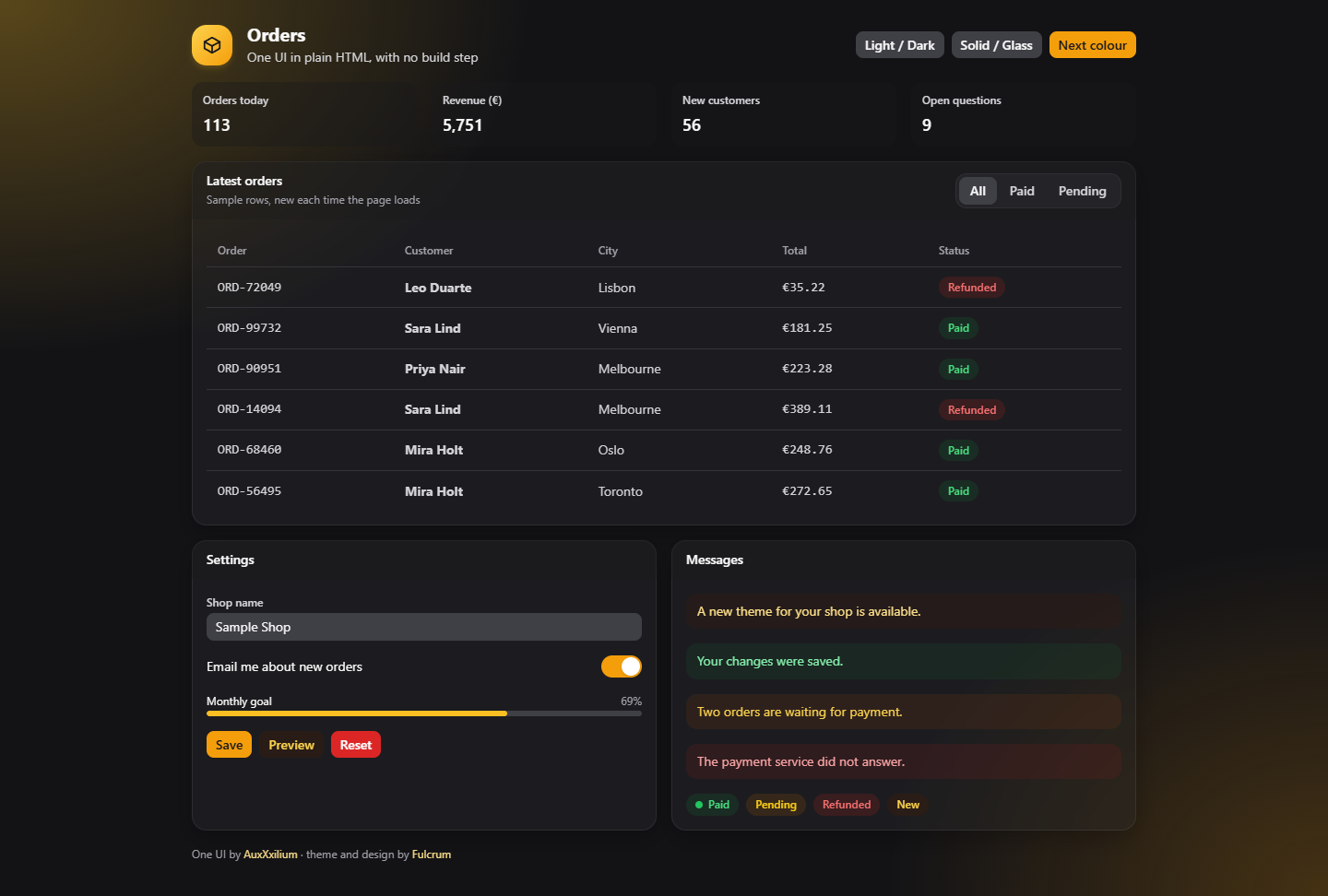This screenshot has height=896, width=1328.
Task: Open the Preview button
Action: coord(291,745)
